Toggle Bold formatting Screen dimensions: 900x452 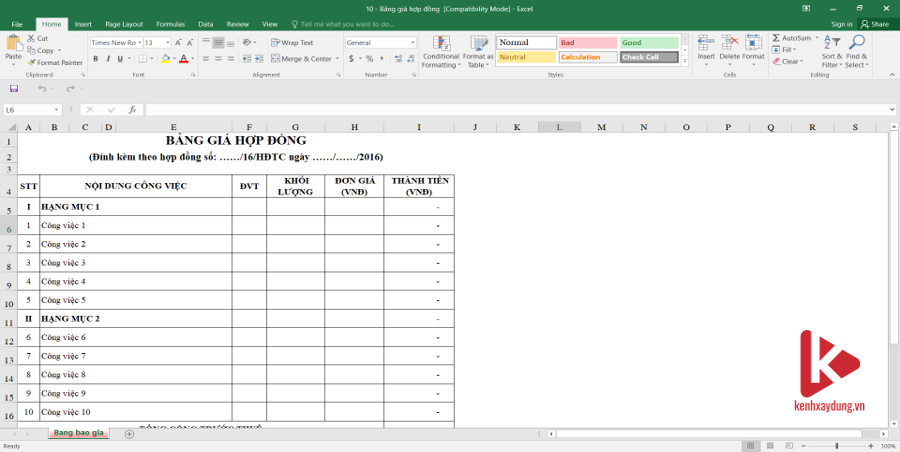pyautogui.click(x=95, y=59)
